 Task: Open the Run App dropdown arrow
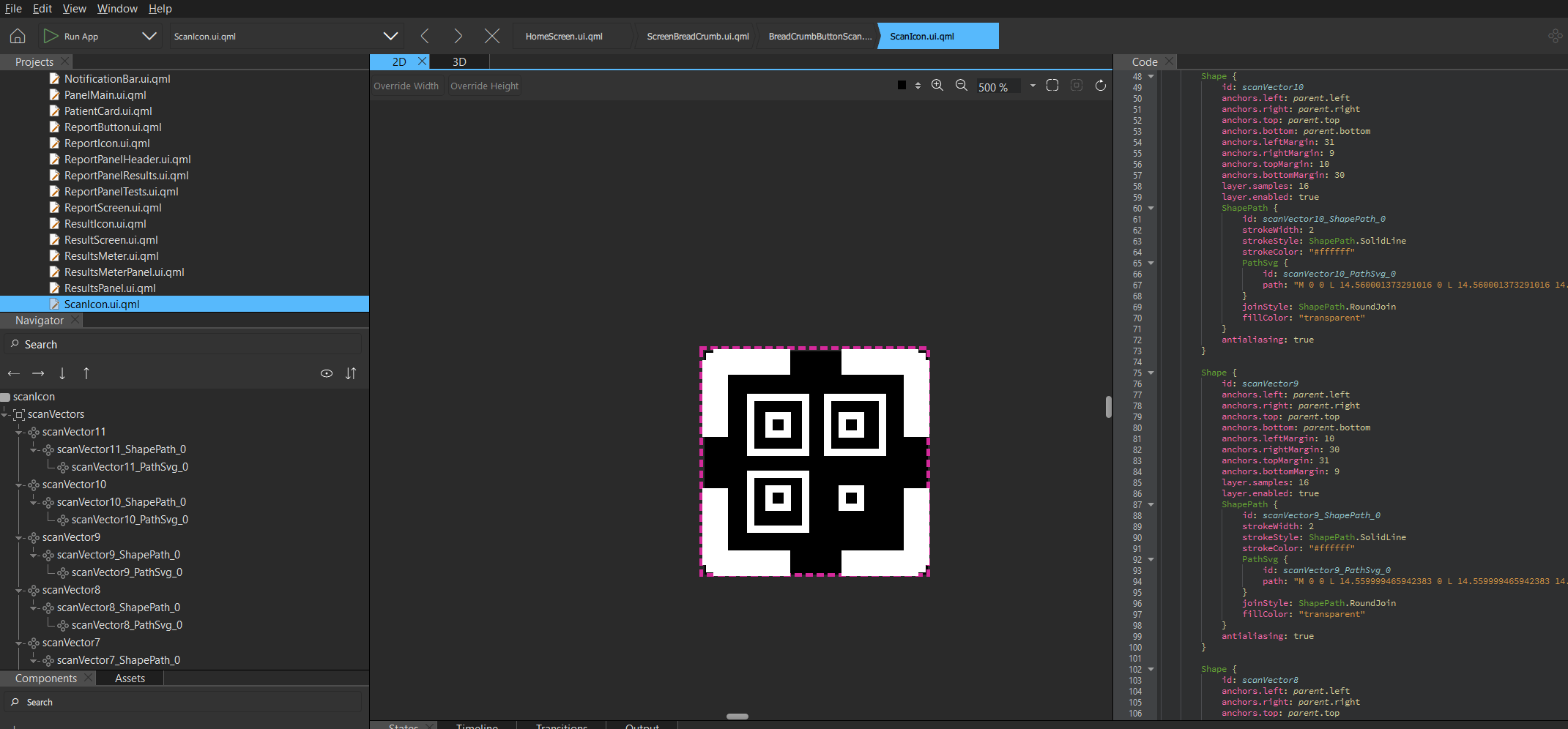coord(149,36)
